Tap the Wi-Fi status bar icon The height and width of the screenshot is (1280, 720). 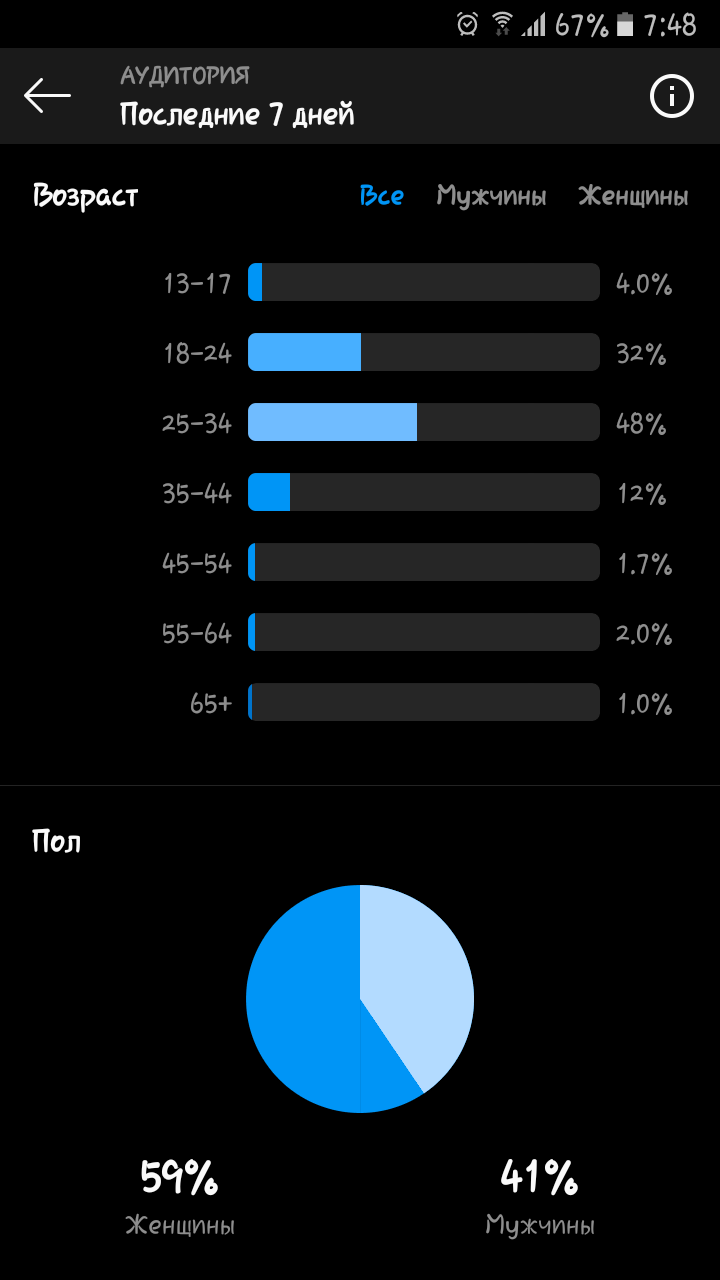502,24
